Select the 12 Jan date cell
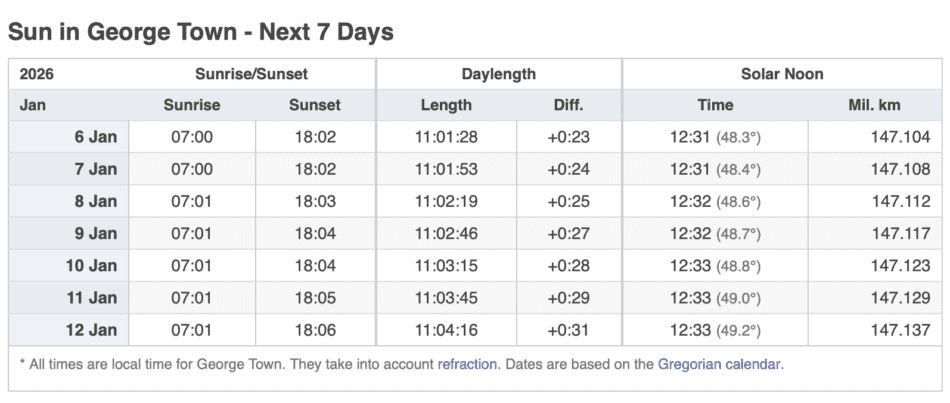The width and height of the screenshot is (950, 403). click(92, 330)
